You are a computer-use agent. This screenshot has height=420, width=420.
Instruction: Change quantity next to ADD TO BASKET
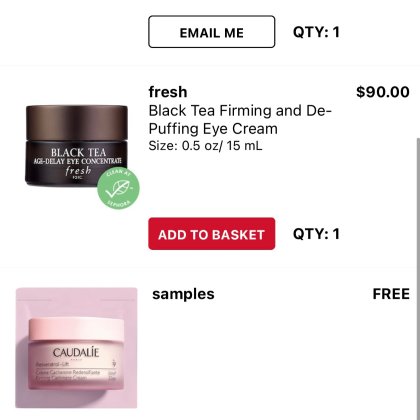316,234
